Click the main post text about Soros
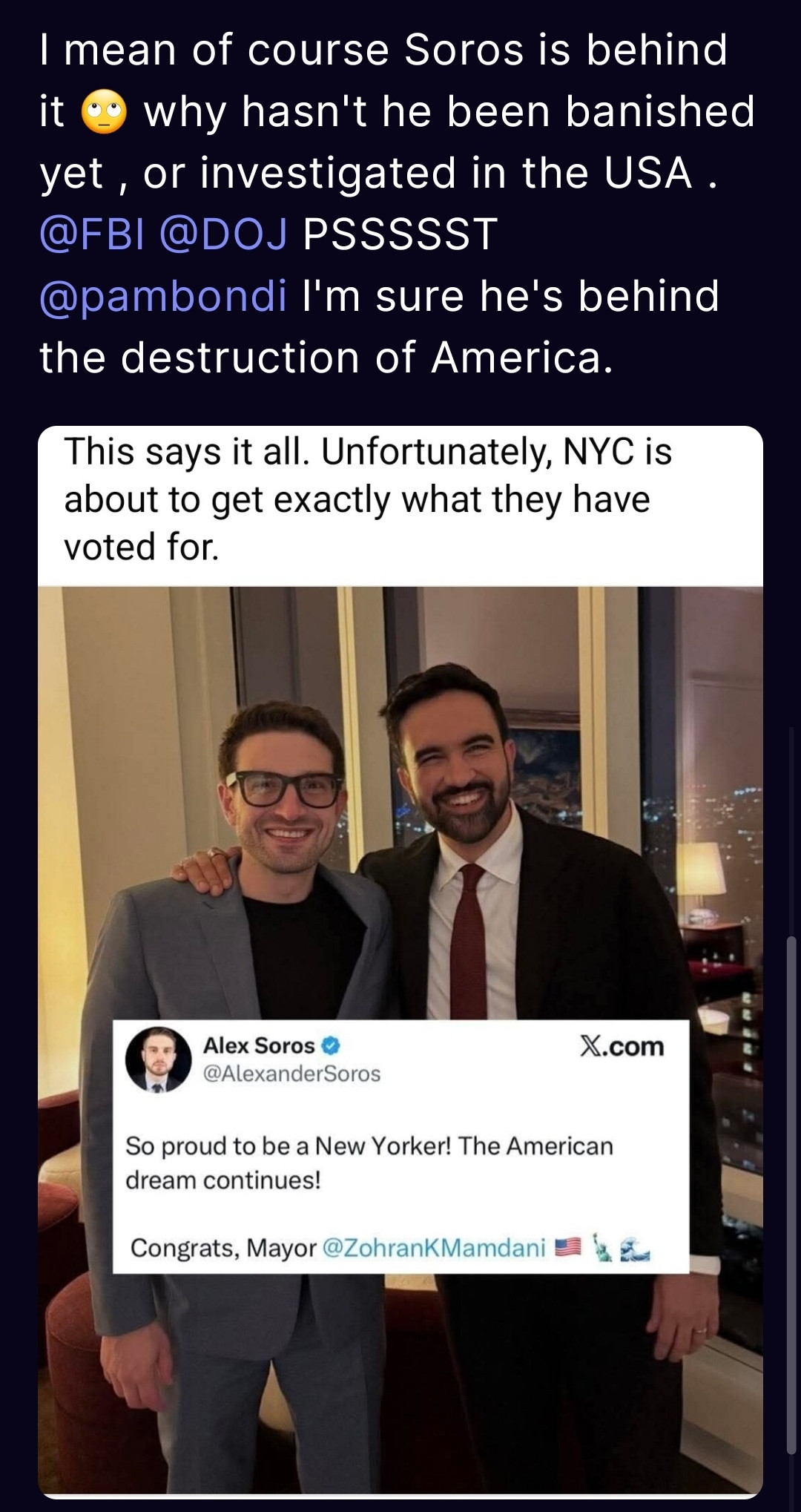 click(397, 203)
